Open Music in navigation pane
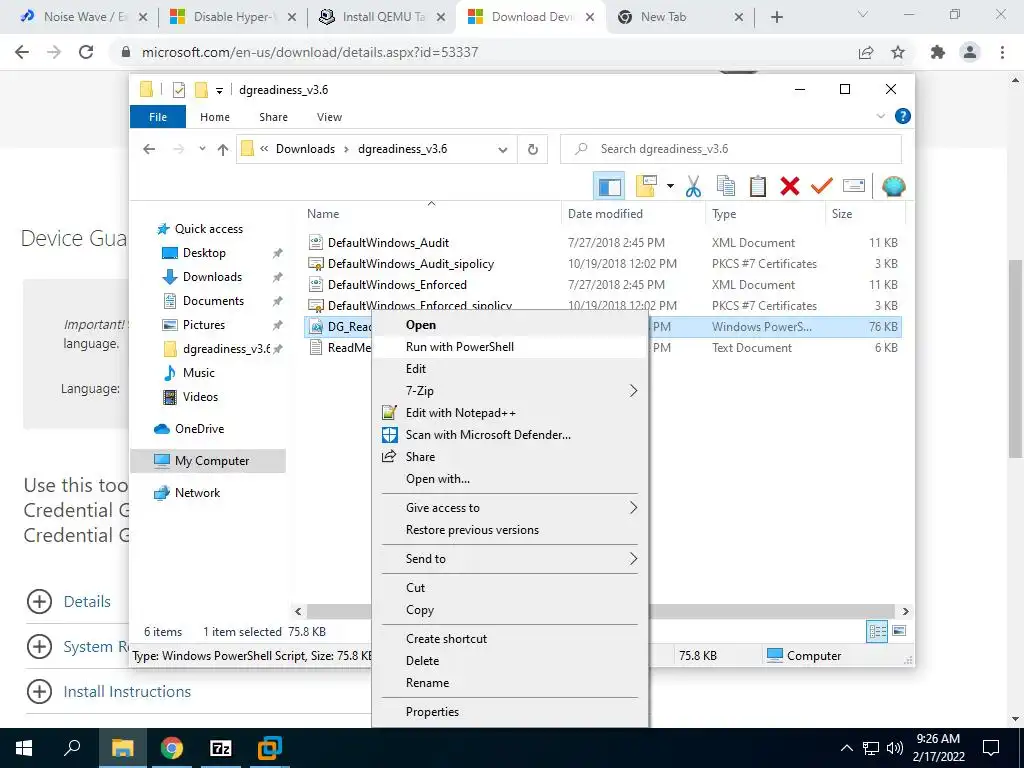Viewport: 1024px width, 768px height. [199, 373]
